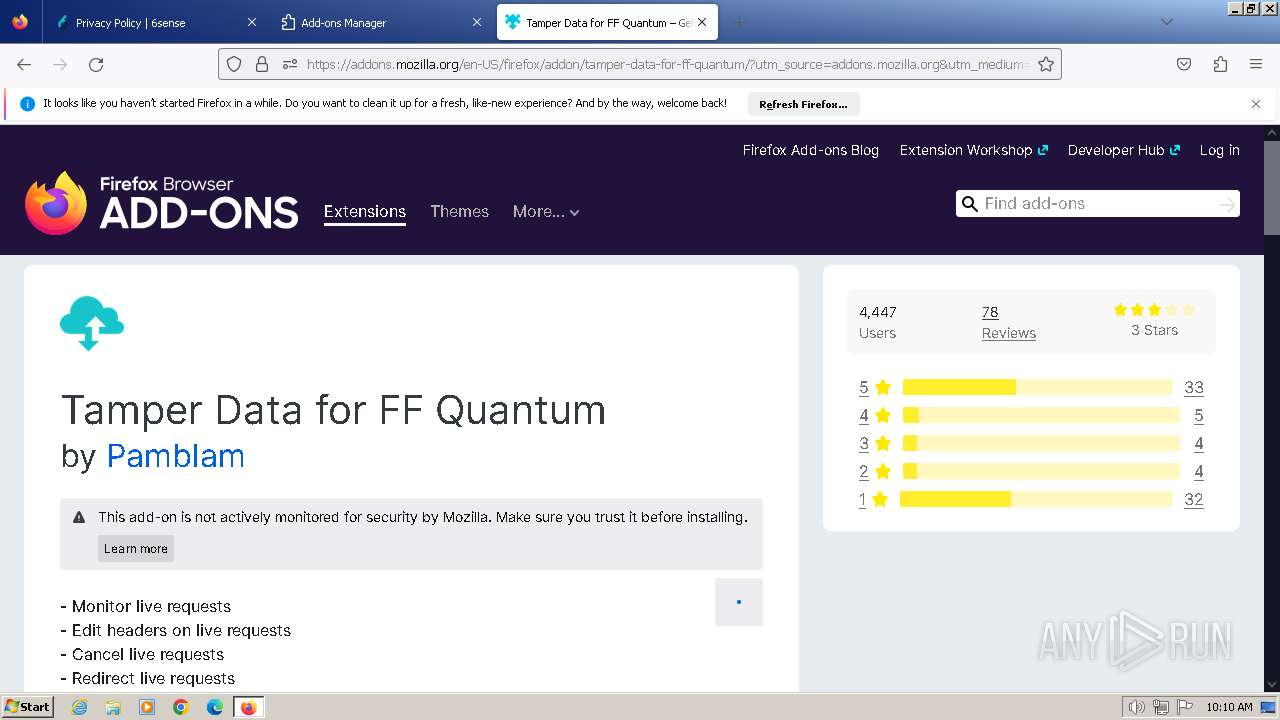Click the Learn more button
Viewport: 1280px width, 720px height.
coord(136,548)
